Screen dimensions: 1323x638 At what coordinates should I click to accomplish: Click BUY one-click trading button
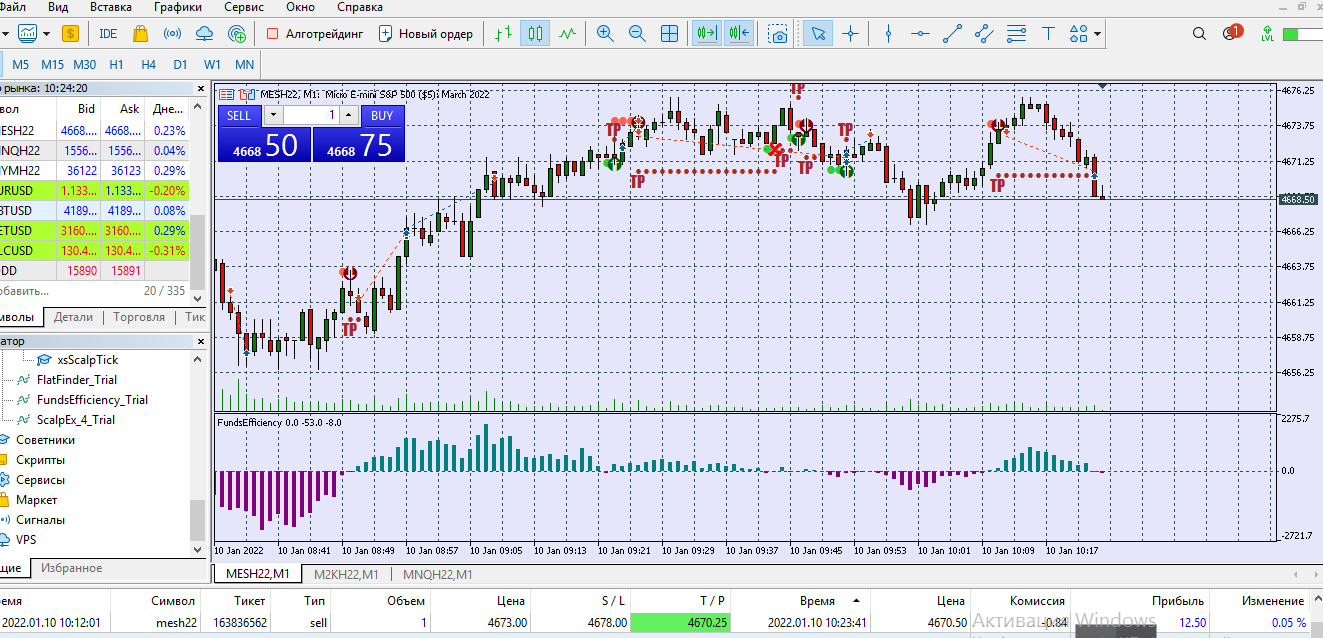382,115
